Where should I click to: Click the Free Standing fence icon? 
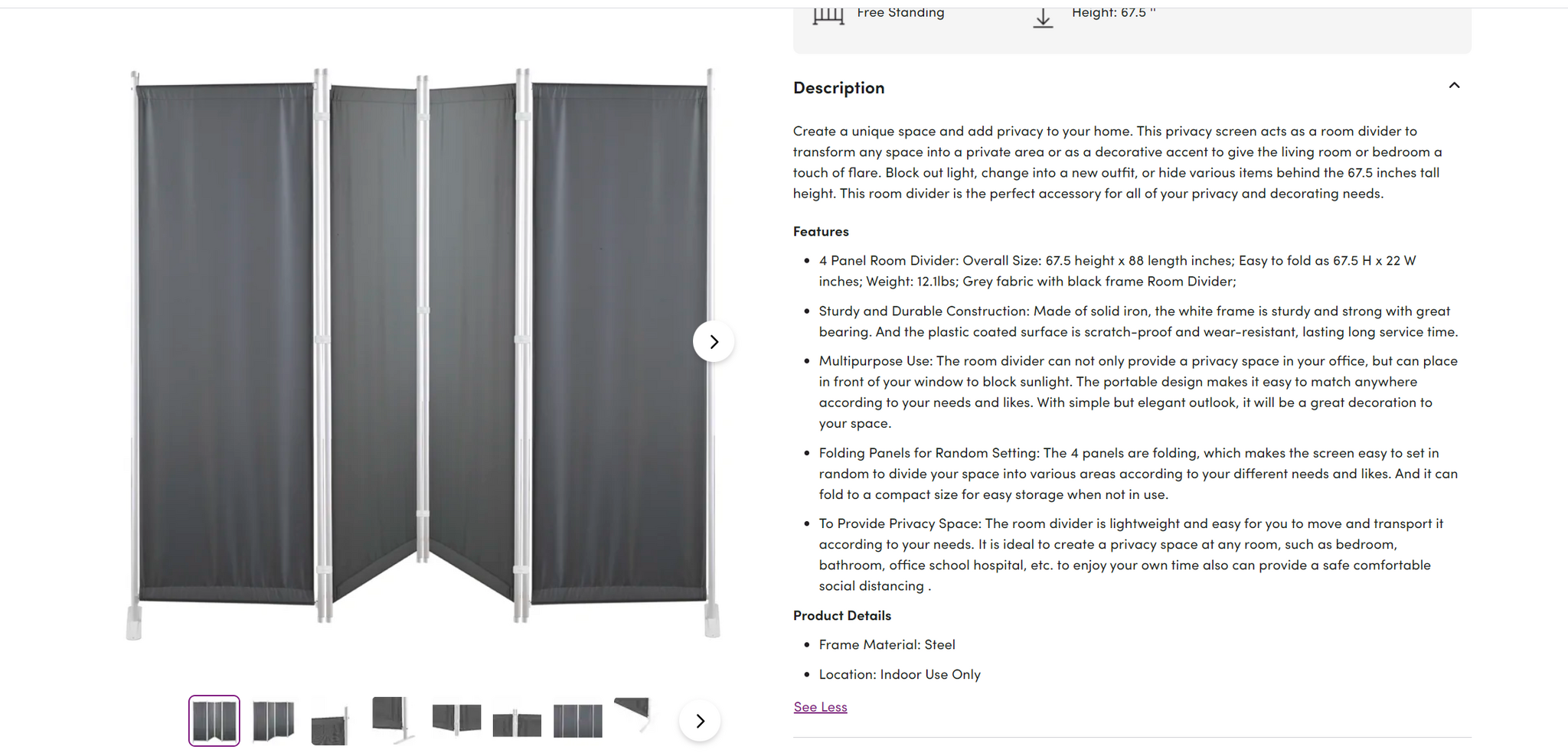(x=828, y=15)
